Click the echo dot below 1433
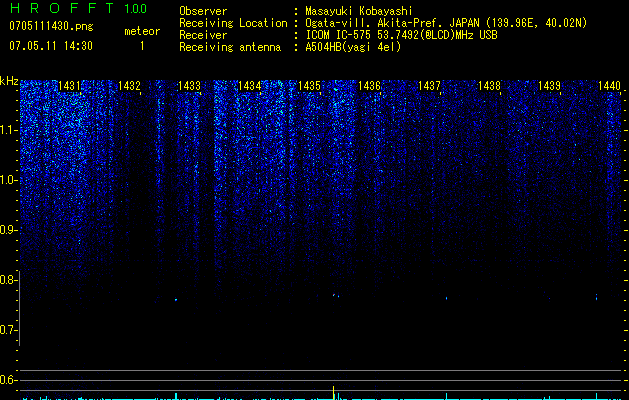Screen dimensions: 629x400 pyautogui.click(x=176, y=299)
